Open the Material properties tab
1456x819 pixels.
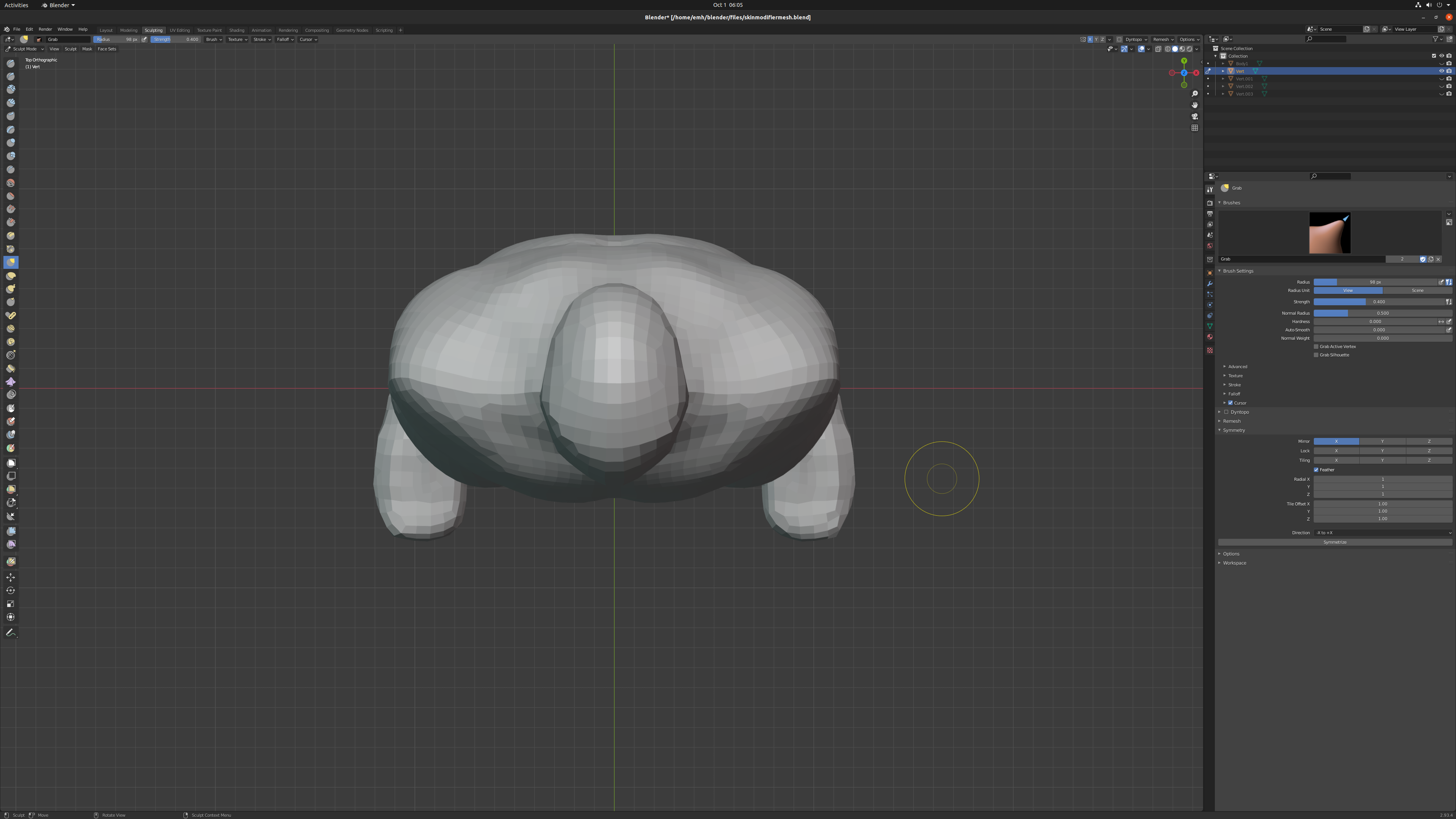pyautogui.click(x=1210, y=337)
